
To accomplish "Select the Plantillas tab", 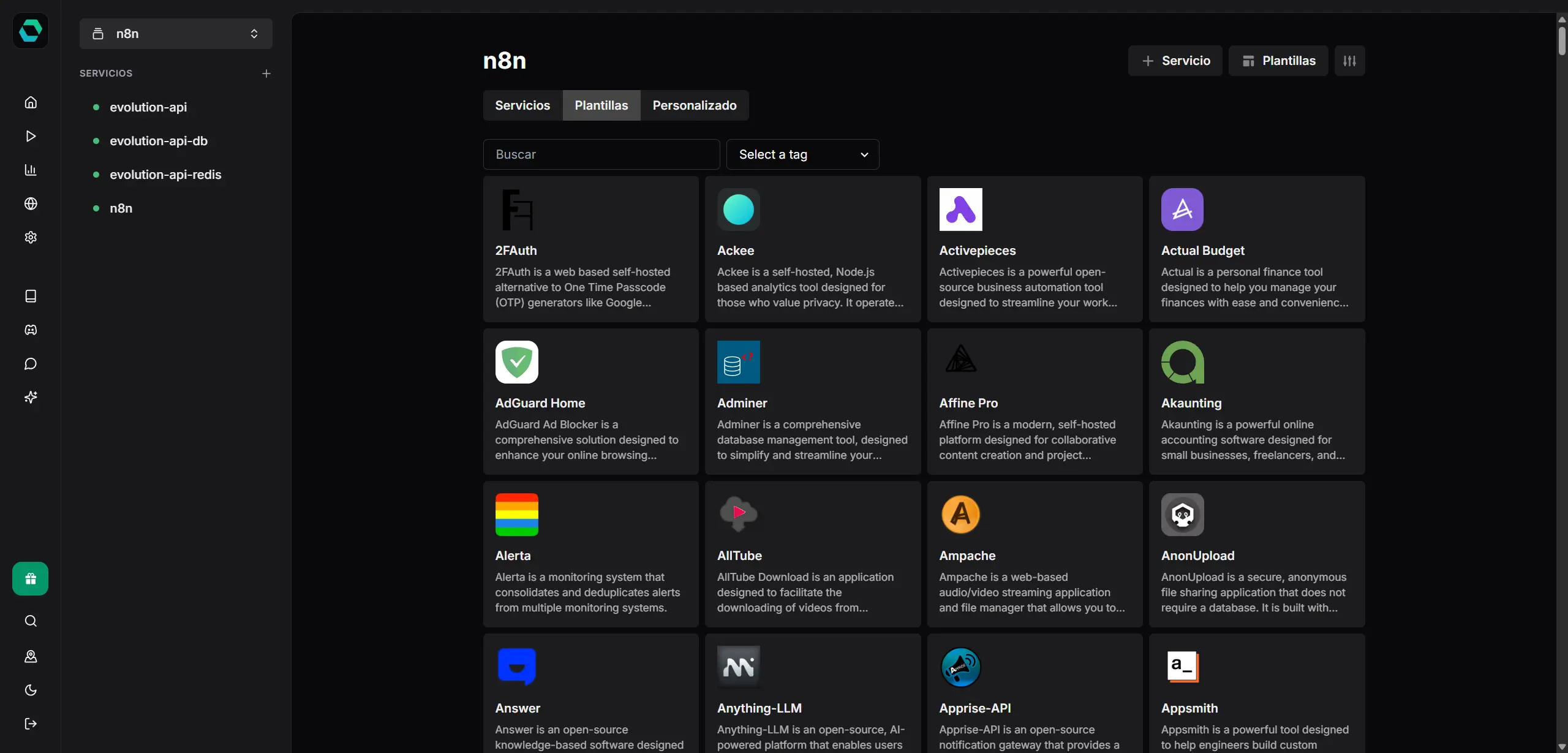I will tap(601, 105).
